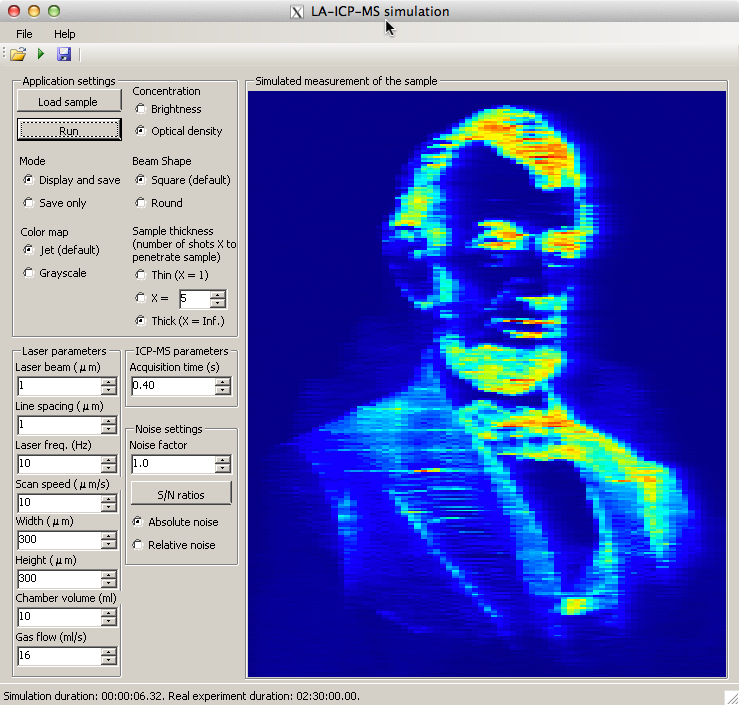The width and height of the screenshot is (739, 705).
Task: Click the simulation duration status bar text
Action: 181,696
